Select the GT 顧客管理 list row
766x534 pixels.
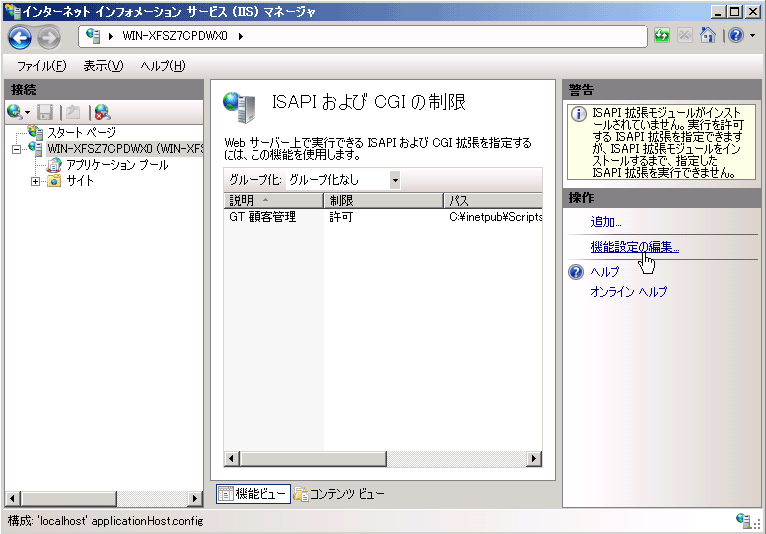point(263,217)
